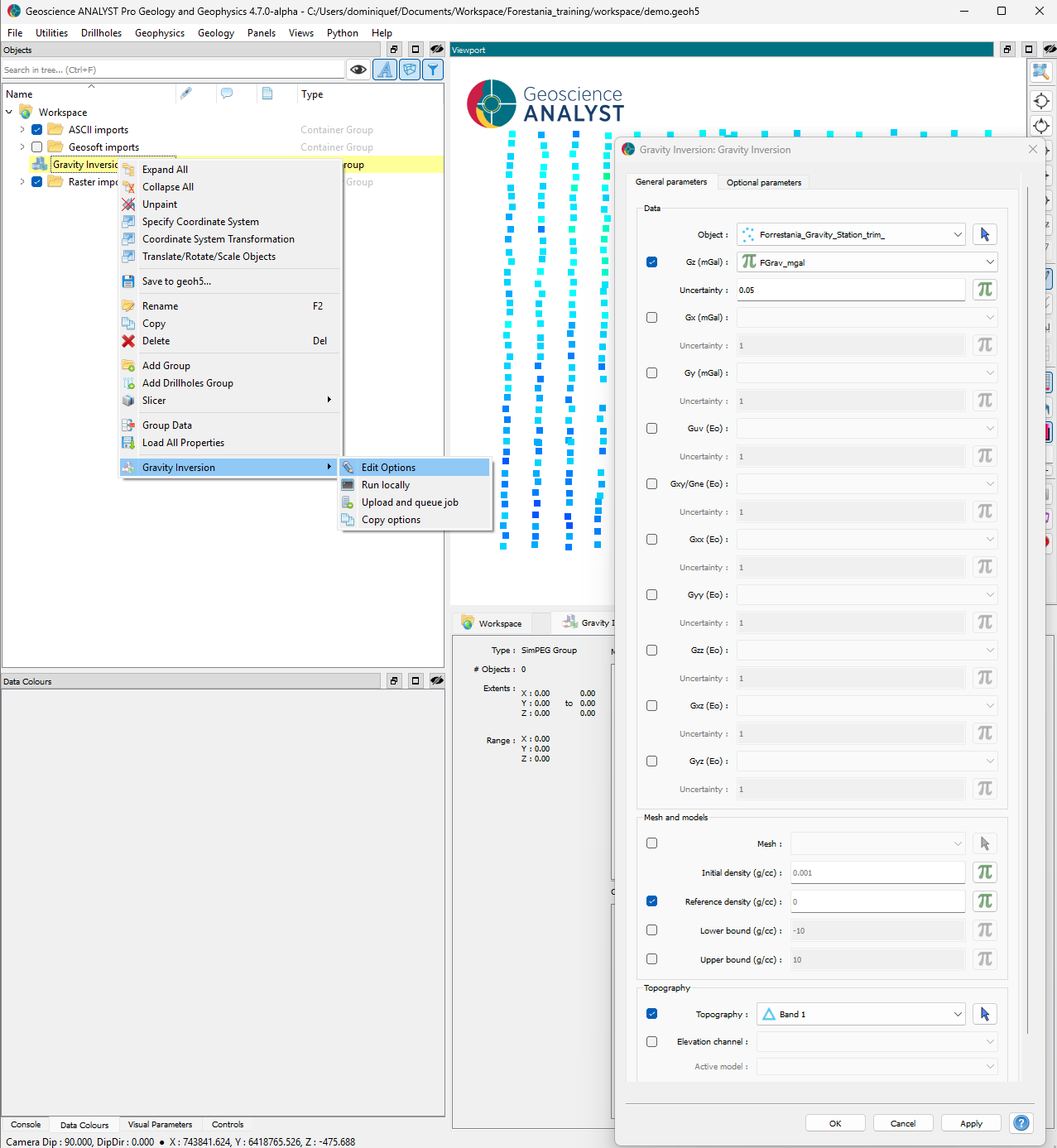Viewport: 1057px width, 1148px height.
Task: Open the Object dropdown showing Forrestania_Gravity_Station_trim_
Action: click(852, 235)
